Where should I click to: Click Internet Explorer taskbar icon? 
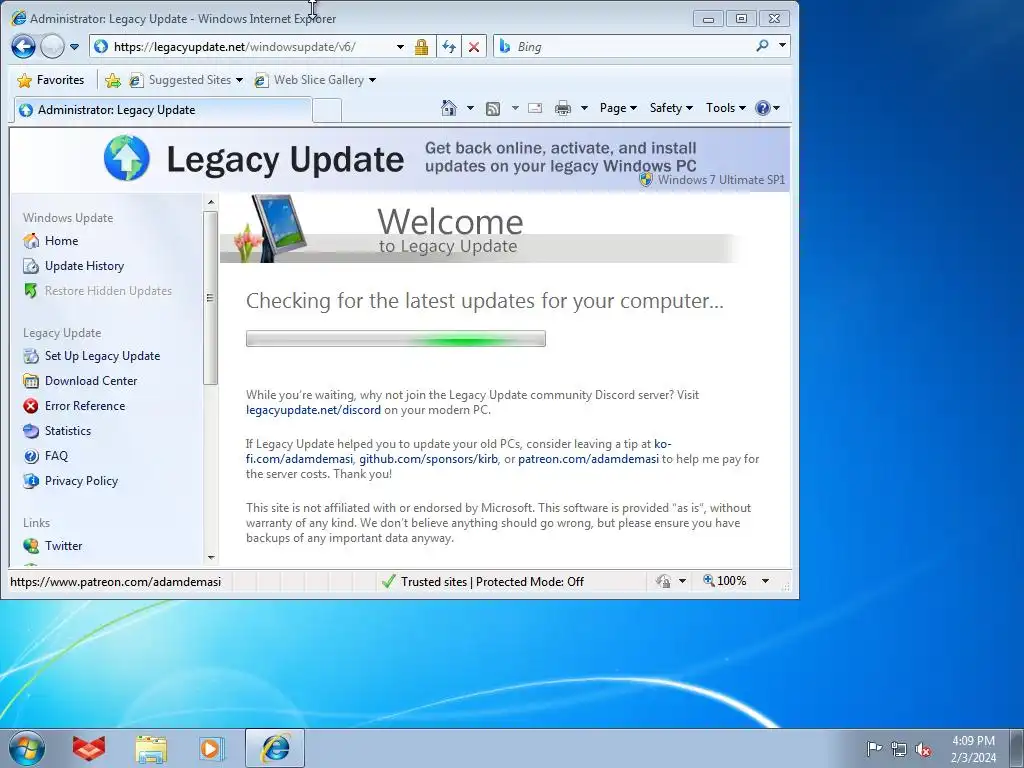click(x=275, y=748)
